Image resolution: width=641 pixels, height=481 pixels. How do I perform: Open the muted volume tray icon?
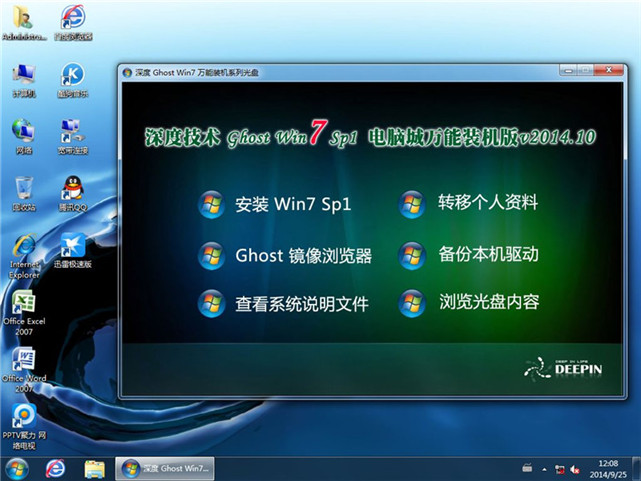click(575, 470)
